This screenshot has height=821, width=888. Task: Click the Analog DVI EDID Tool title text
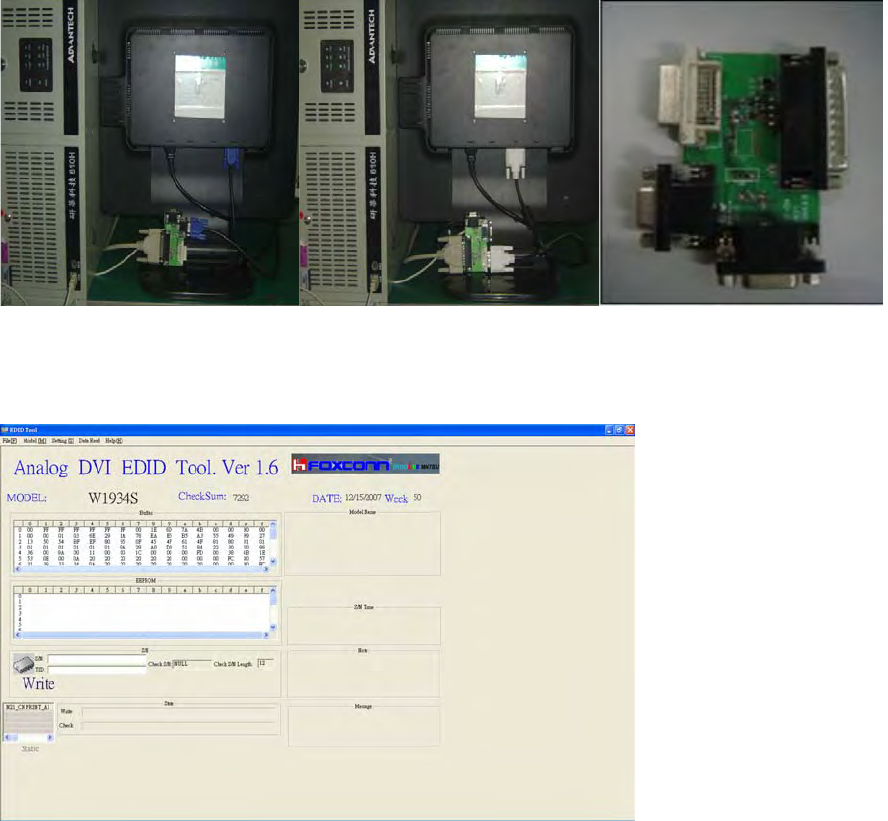coord(146,468)
